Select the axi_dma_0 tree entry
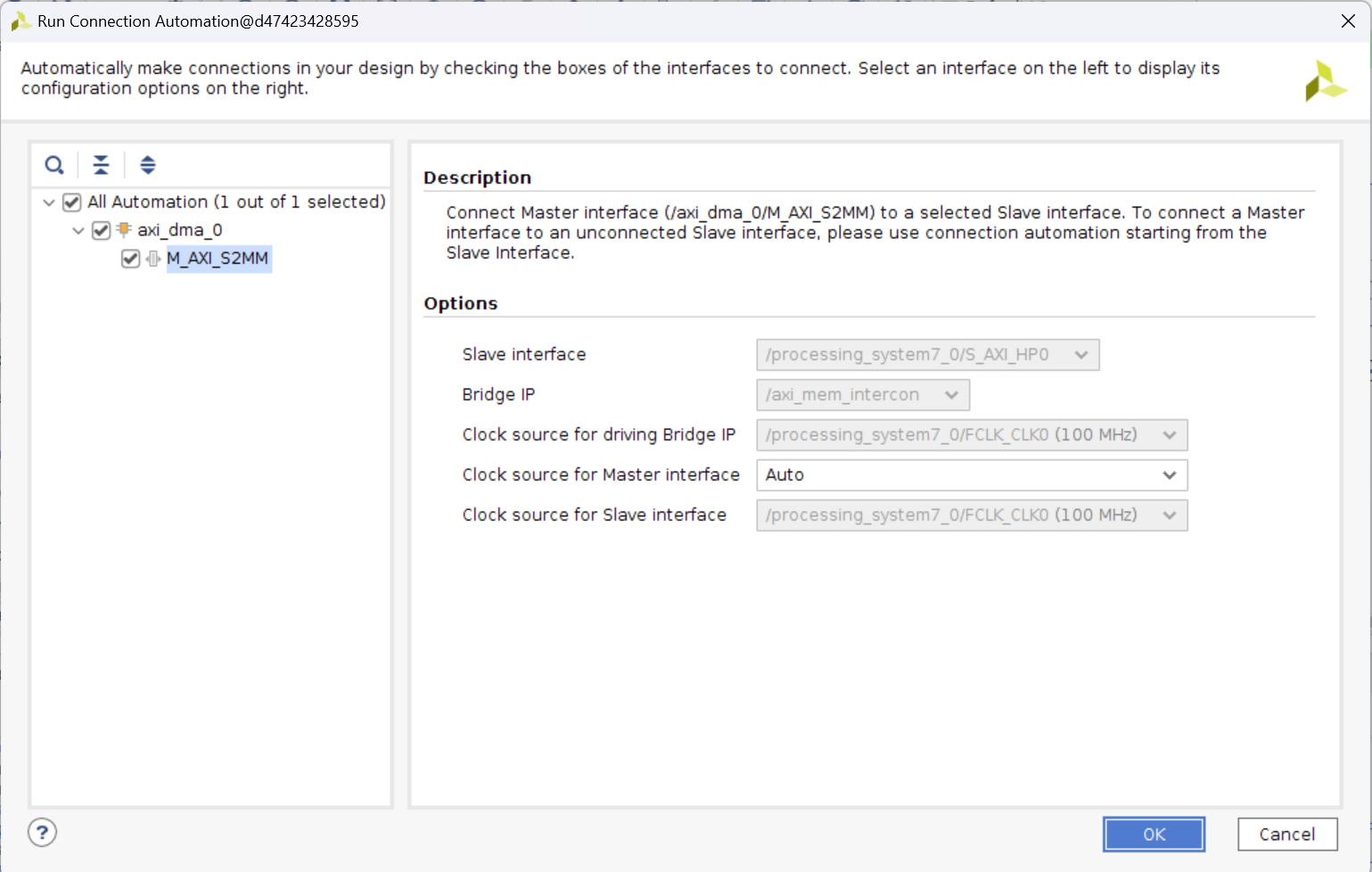This screenshot has height=872, width=1372. click(x=180, y=230)
